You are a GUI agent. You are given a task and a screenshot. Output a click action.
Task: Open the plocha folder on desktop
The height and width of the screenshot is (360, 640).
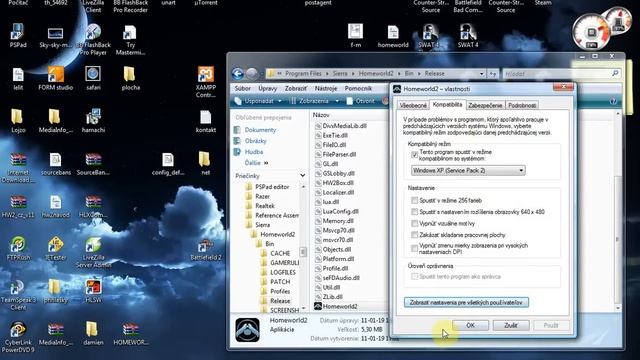coord(131,78)
